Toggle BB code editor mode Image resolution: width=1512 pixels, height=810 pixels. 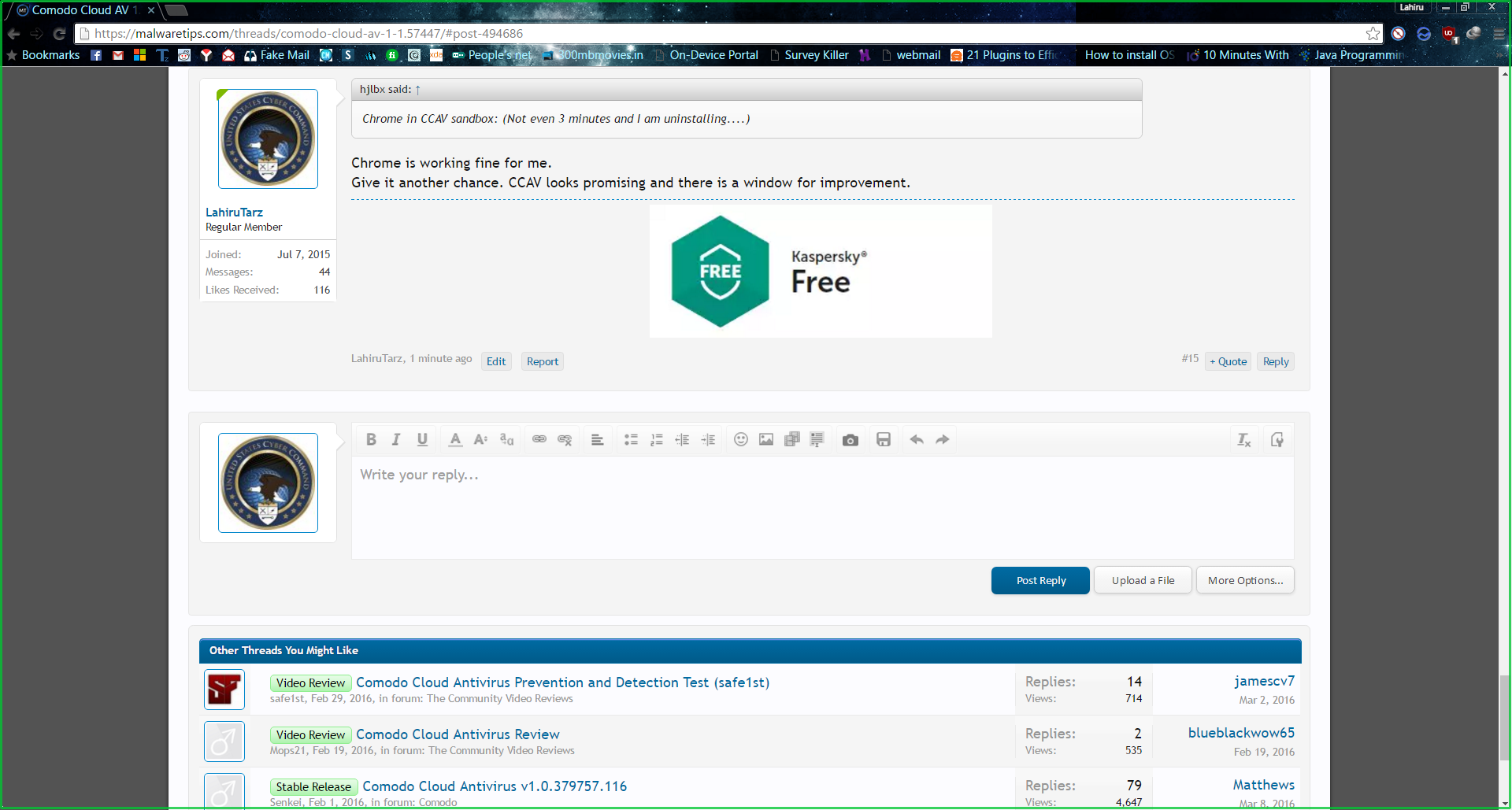pos(1277,439)
